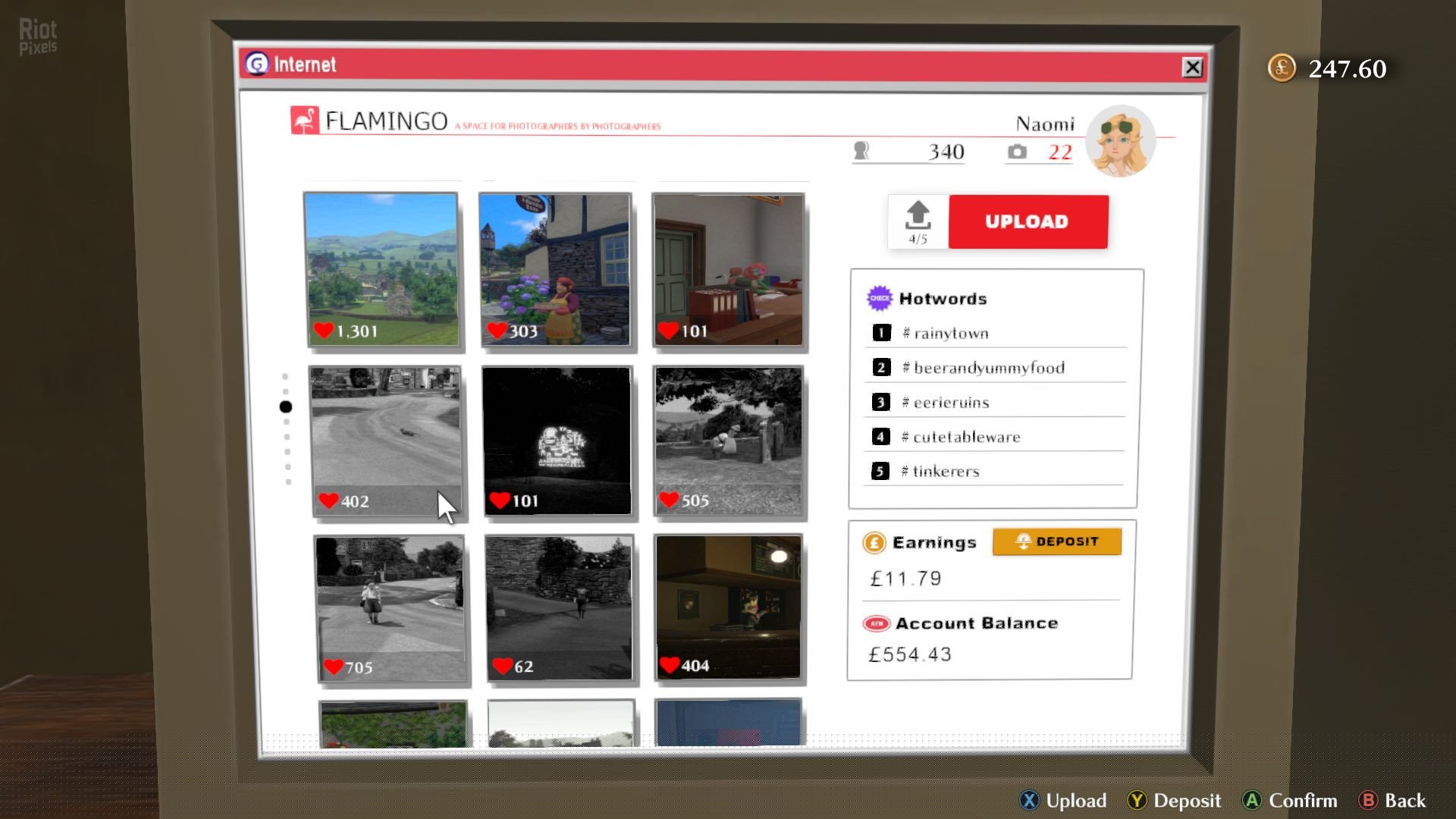Open the flower lady photo with 303 likes
Viewport: 1456px width, 819px height.
556,270
